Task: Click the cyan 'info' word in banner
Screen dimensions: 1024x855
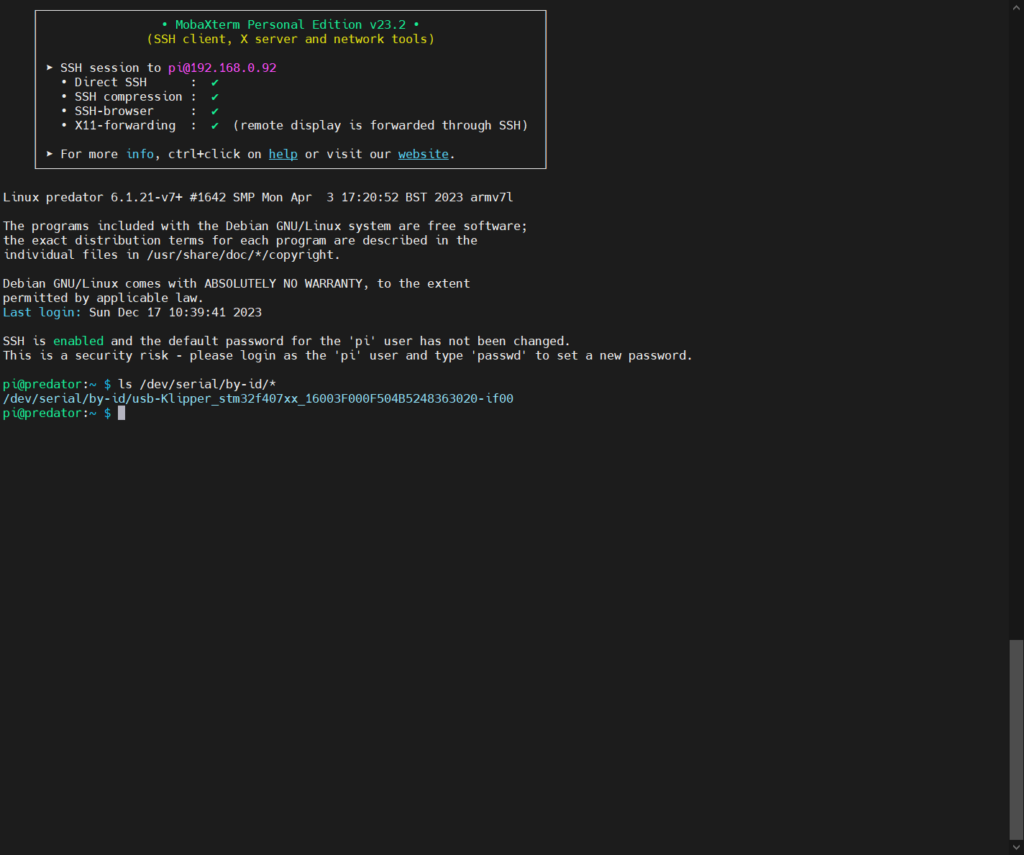Action: (x=140, y=154)
